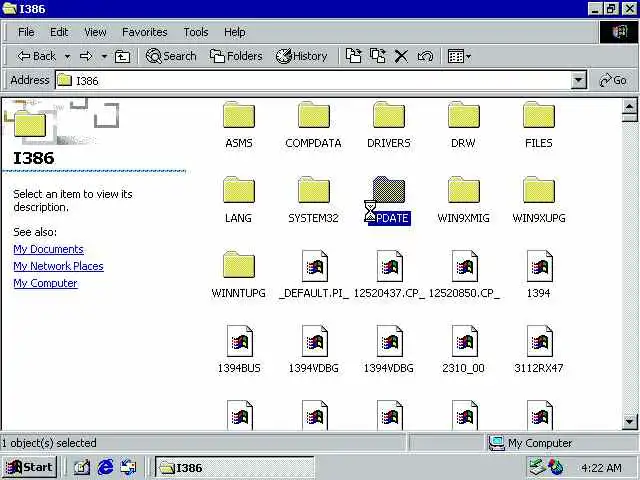Screen dimensions: 640x480
Task: Click the system tray clock 4:22 AM
Action: click(x=601, y=468)
